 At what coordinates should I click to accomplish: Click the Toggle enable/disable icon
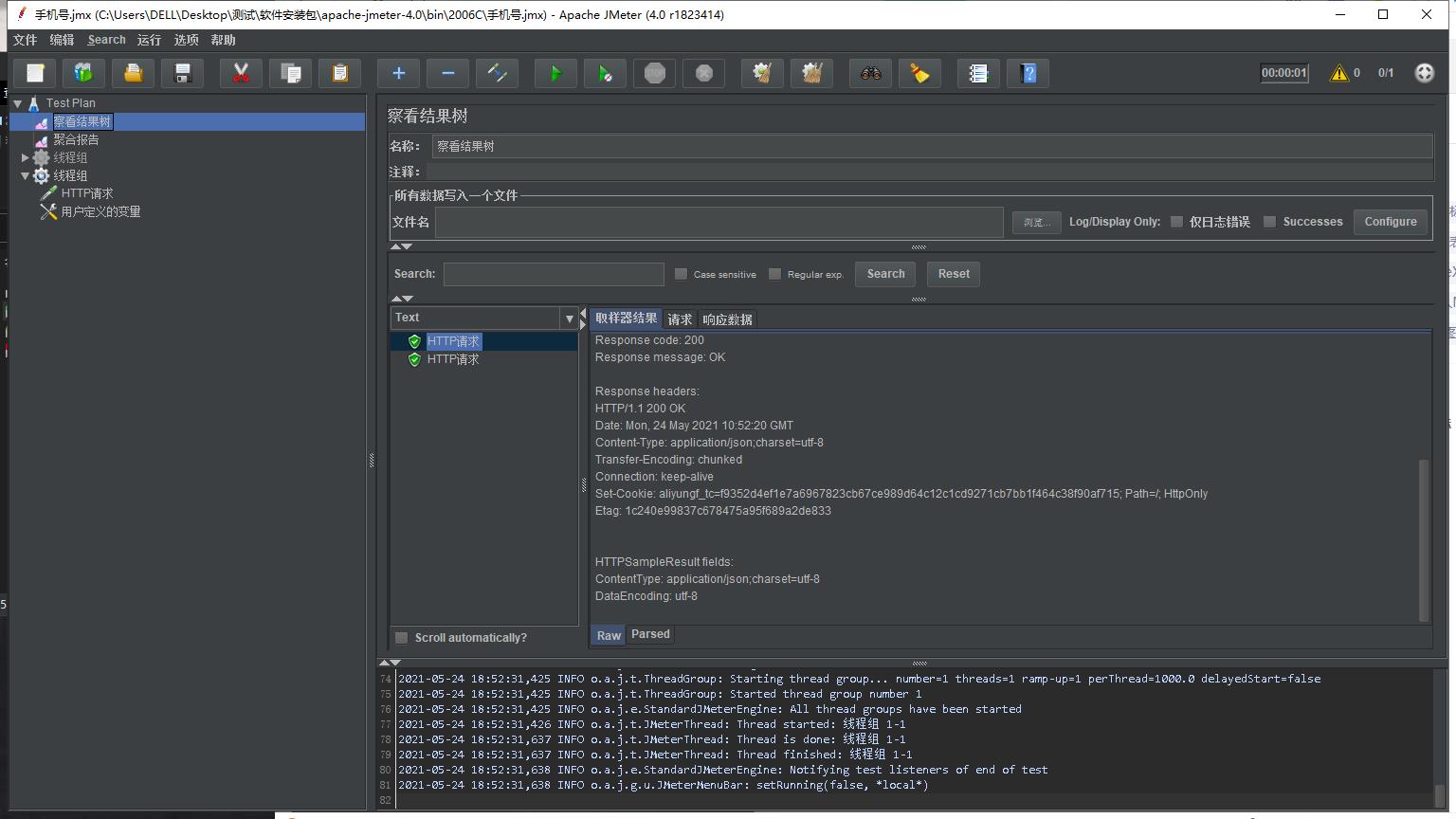coord(497,73)
